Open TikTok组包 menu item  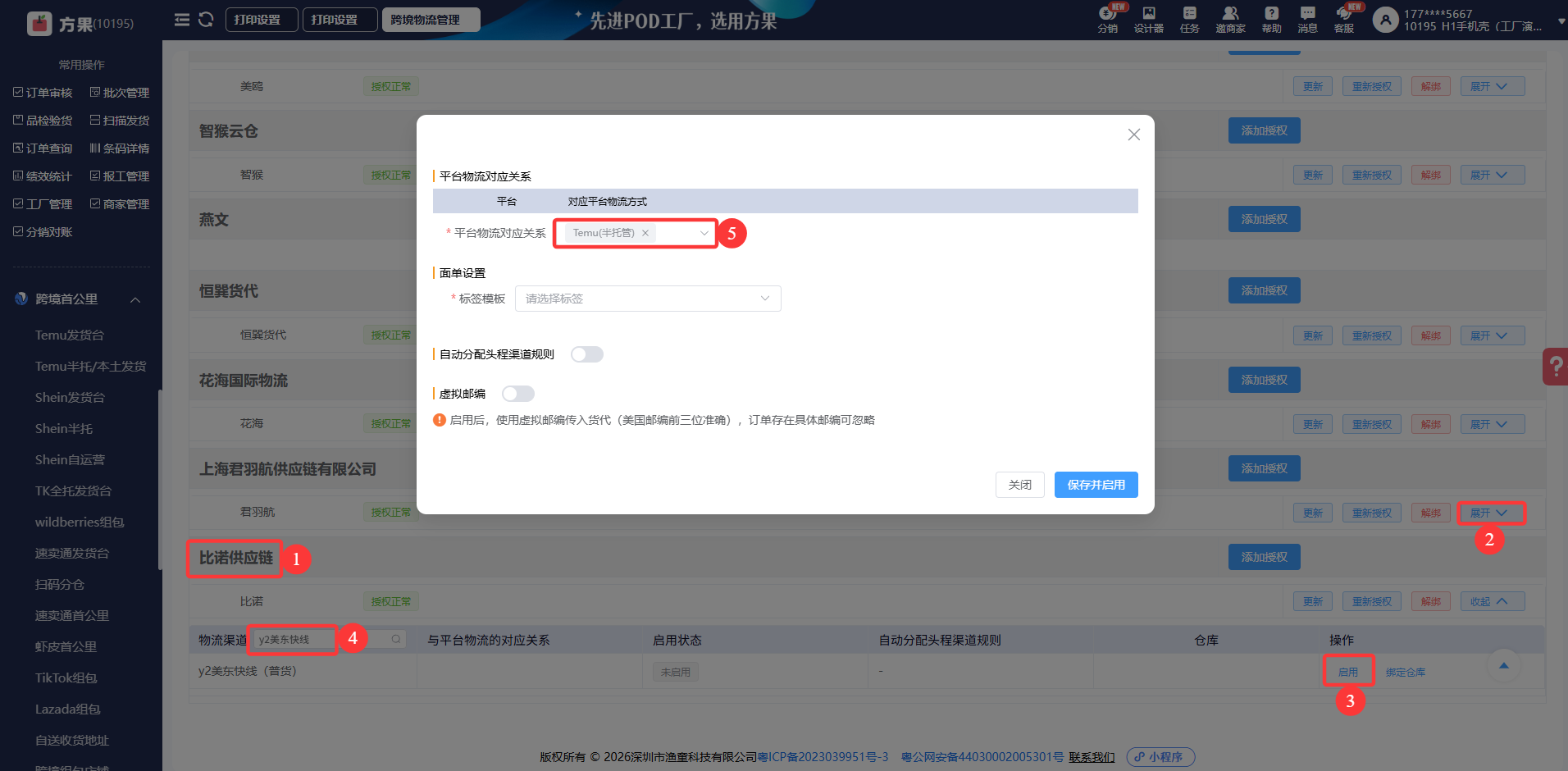[x=66, y=677]
